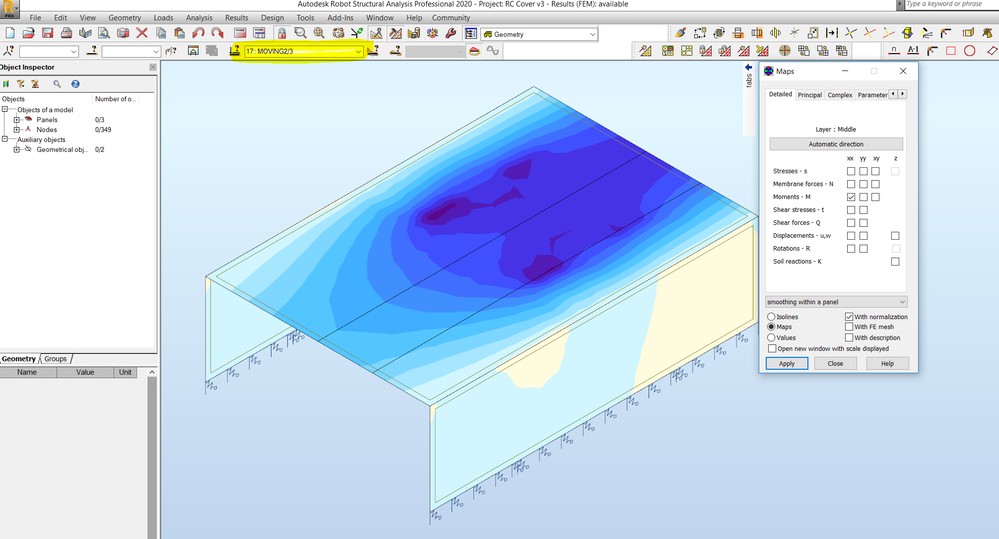Click the sine wave mode icon
This screenshot has width=999, height=539.
(x=492, y=51)
